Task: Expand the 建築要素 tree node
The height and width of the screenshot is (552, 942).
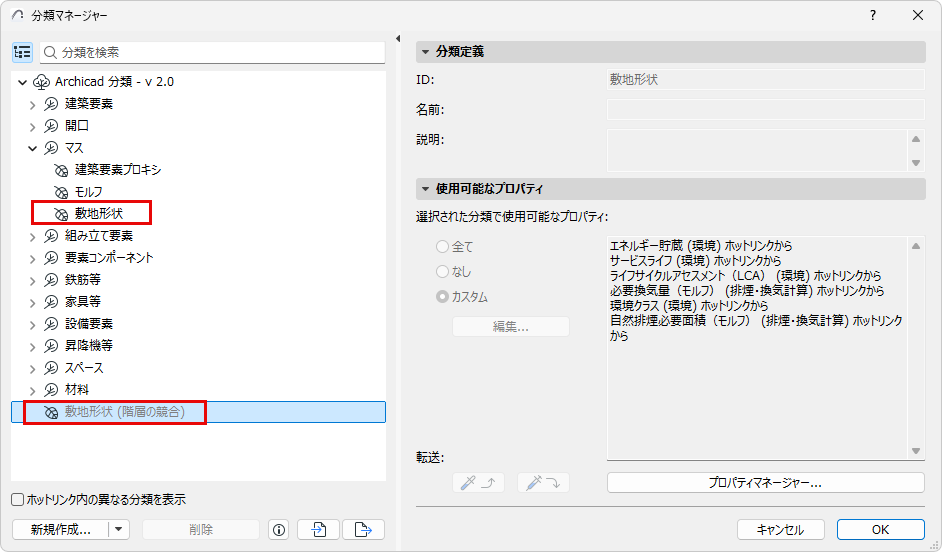Action: point(33,105)
